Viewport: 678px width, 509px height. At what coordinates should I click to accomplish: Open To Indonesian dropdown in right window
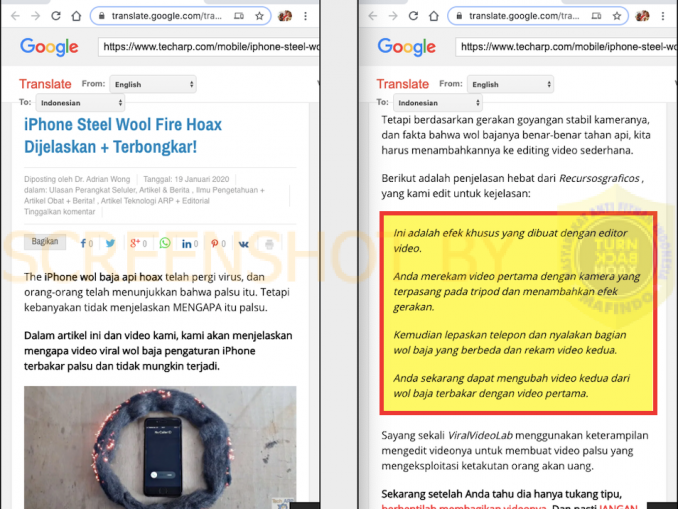[438, 103]
